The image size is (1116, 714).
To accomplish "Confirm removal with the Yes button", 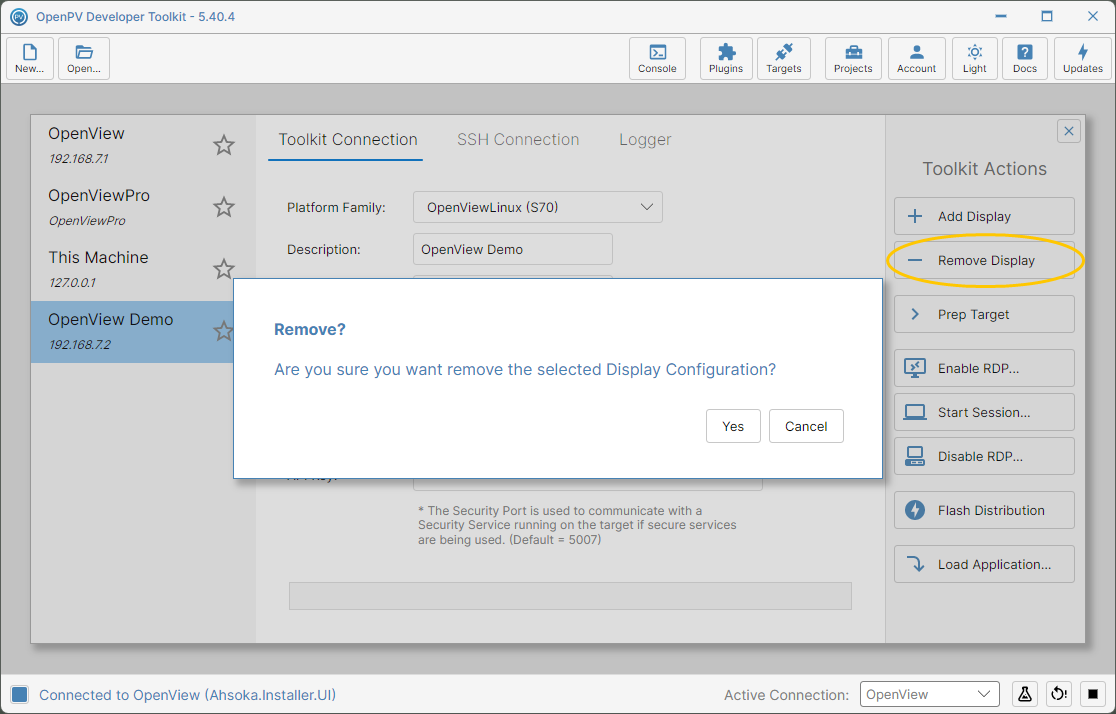I will pos(733,426).
